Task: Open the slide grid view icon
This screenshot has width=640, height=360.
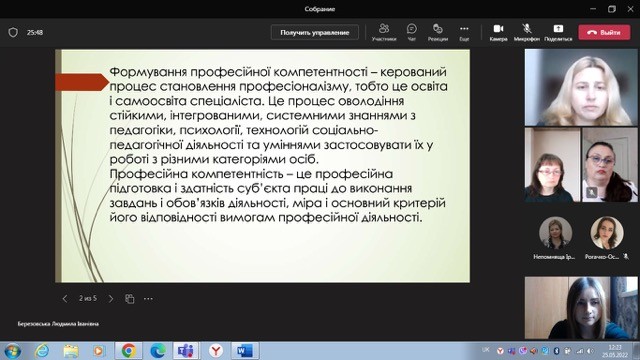Action: click(x=129, y=299)
